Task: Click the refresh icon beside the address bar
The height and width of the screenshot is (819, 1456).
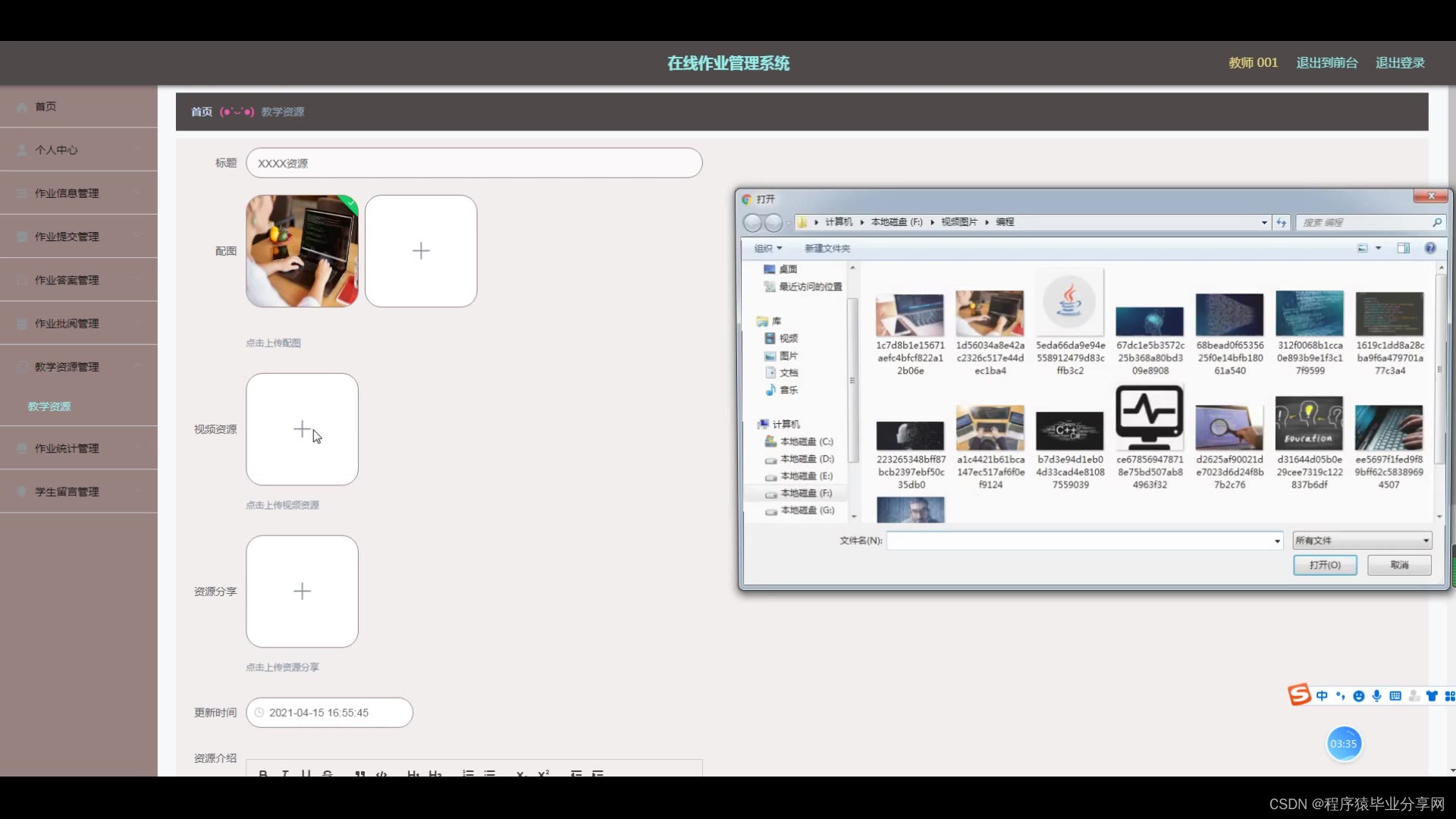Action: coord(1282,222)
